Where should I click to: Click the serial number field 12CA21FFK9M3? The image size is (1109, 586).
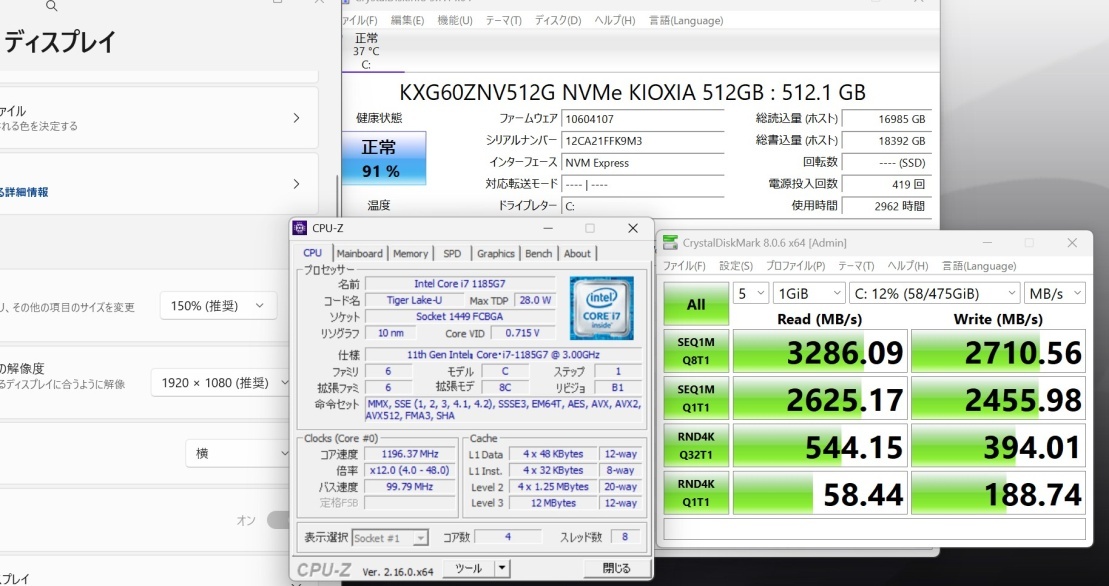642,141
